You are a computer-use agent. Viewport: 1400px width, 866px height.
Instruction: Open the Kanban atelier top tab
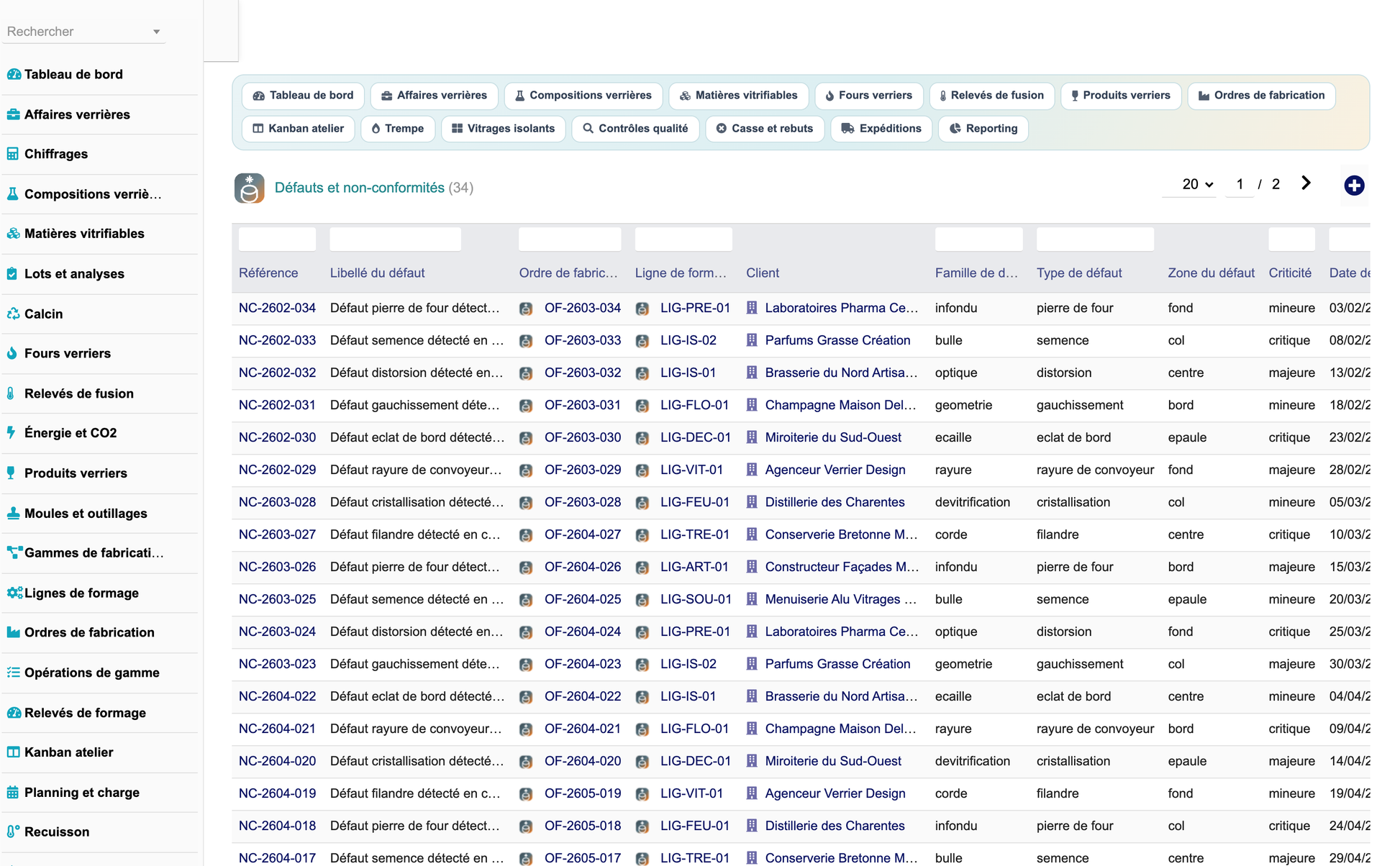click(299, 129)
